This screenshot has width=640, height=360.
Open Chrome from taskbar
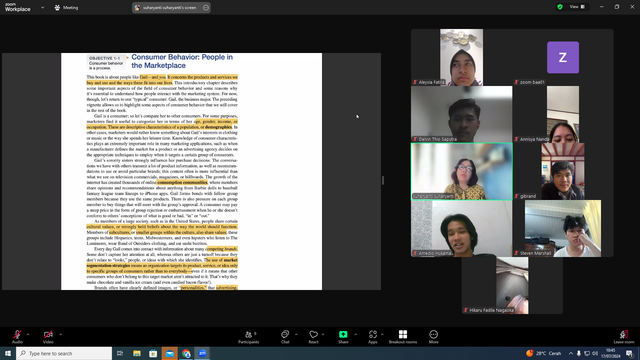186,353
